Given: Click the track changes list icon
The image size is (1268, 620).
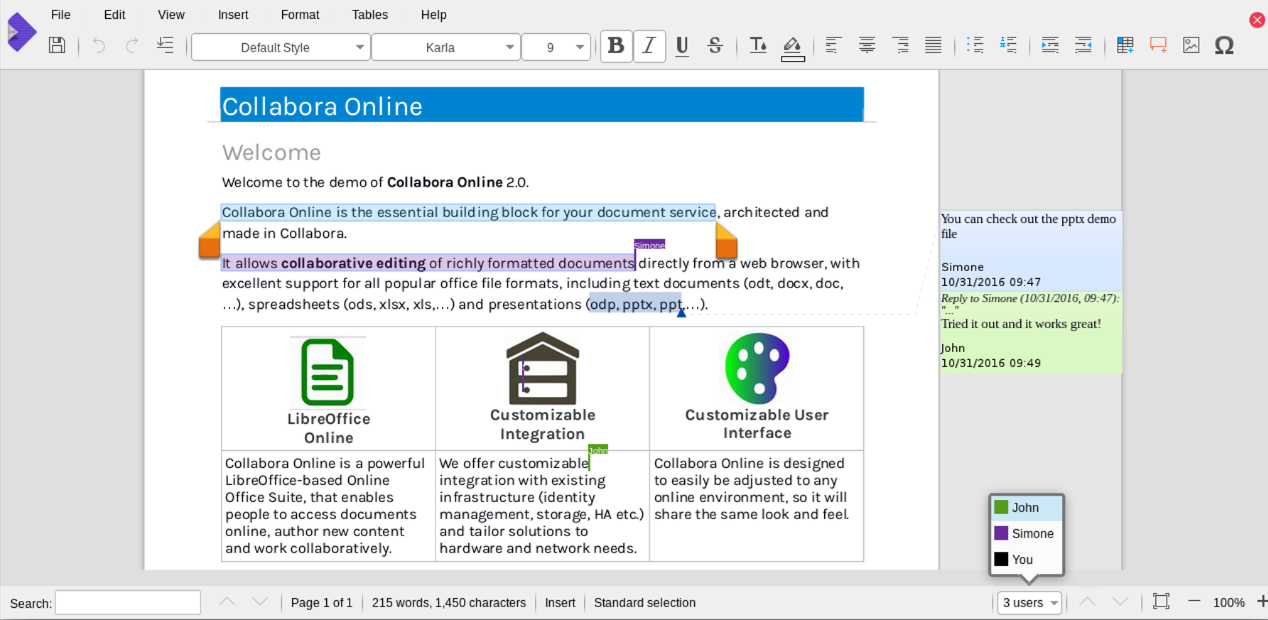Looking at the screenshot, I should 165,45.
